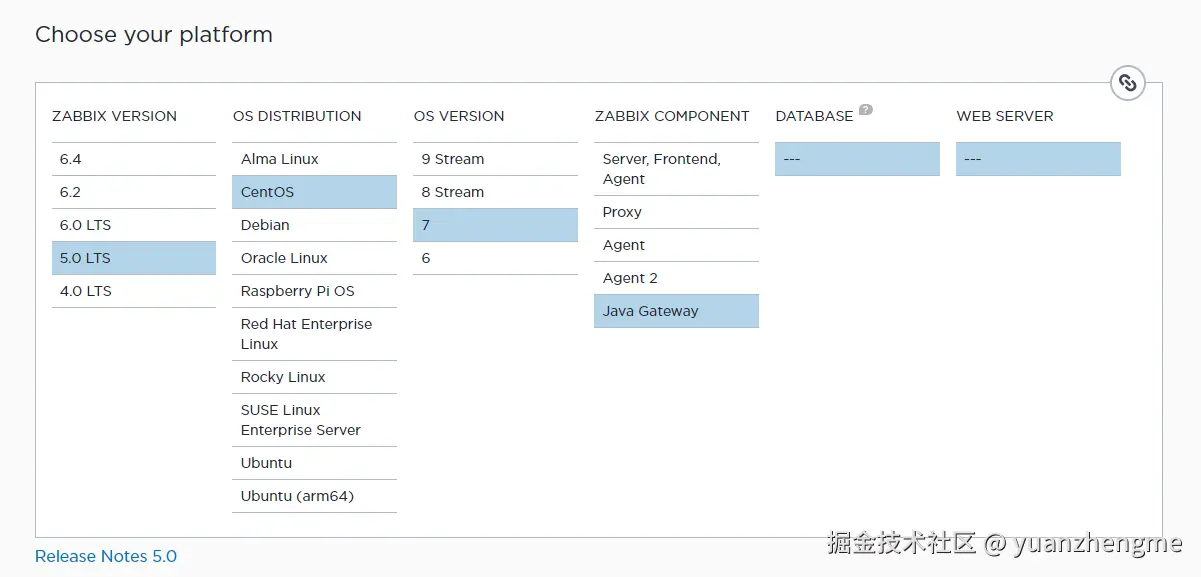Select the Proxy component
Viewport: 1201px width, 577px height.
(676, 212)
